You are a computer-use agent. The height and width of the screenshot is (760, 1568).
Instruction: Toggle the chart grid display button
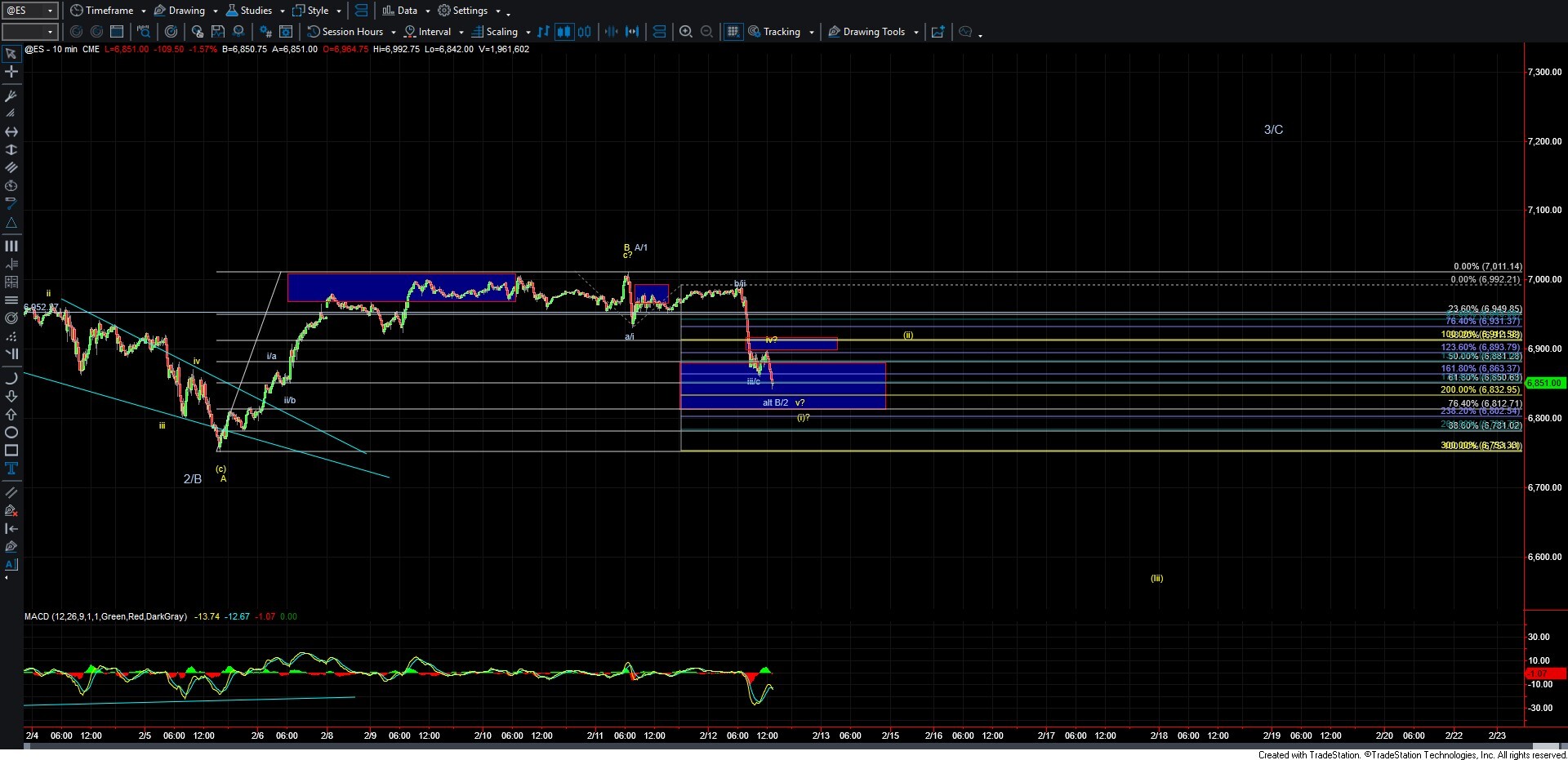[x=733, y=32]
